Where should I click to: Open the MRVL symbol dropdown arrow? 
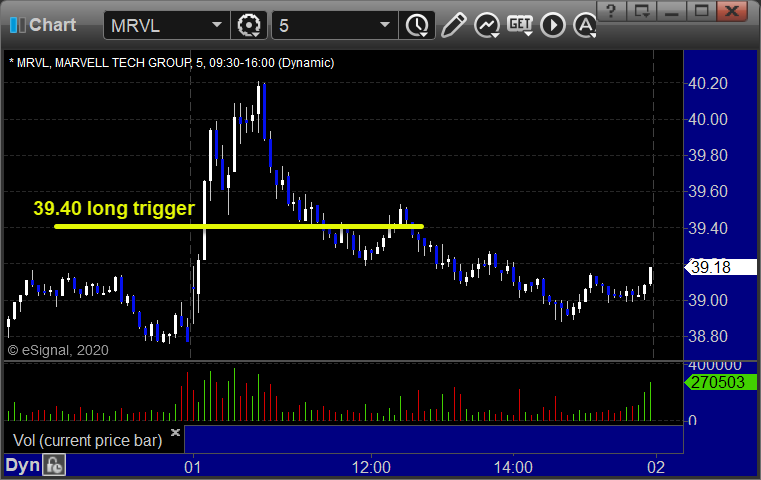click(x=216, y=25)
